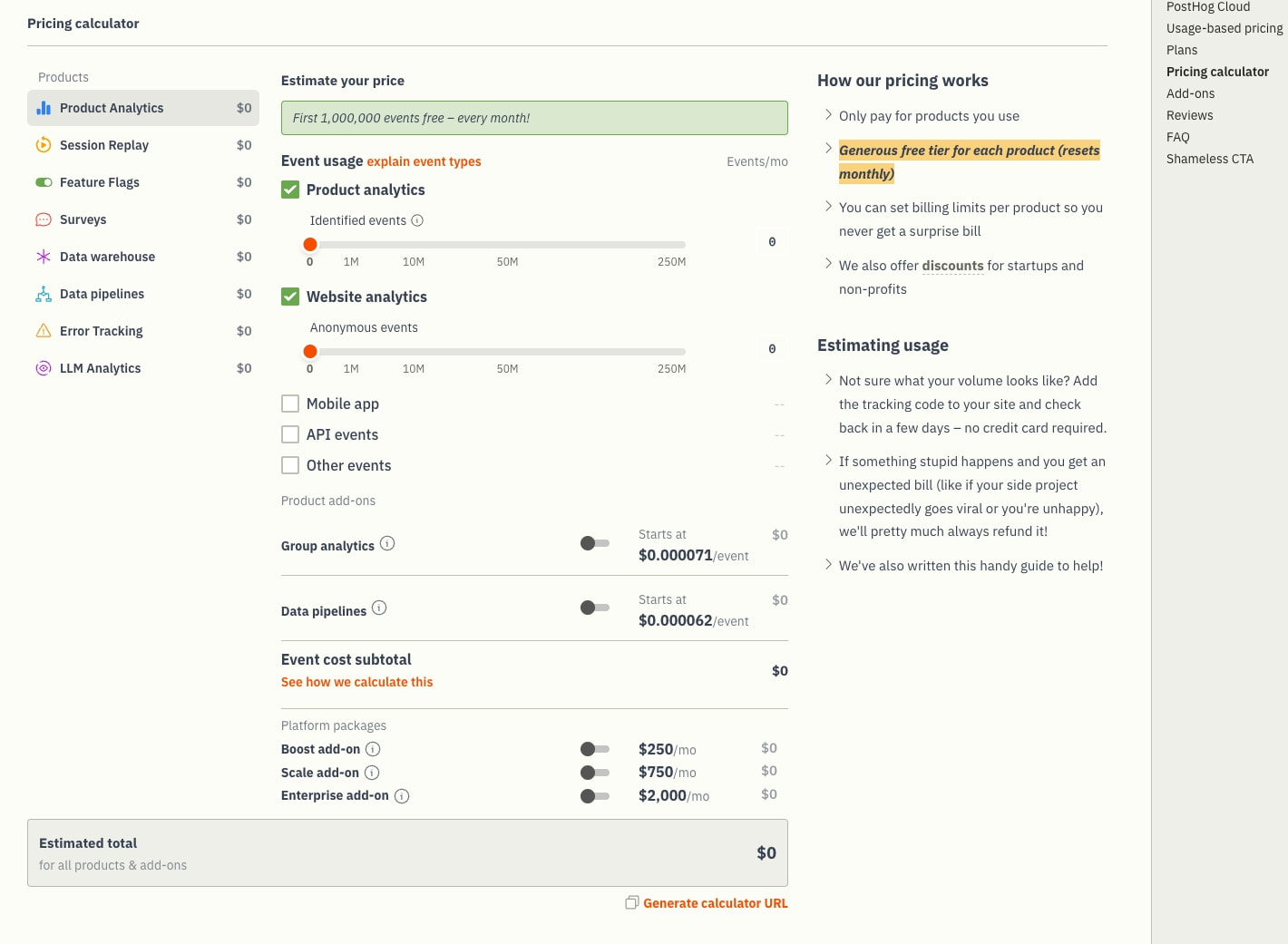Viewport: 1288px width, 944px height.
Task: Click the Data warehouse asterisk icon
Action: (x=44, y=257)
